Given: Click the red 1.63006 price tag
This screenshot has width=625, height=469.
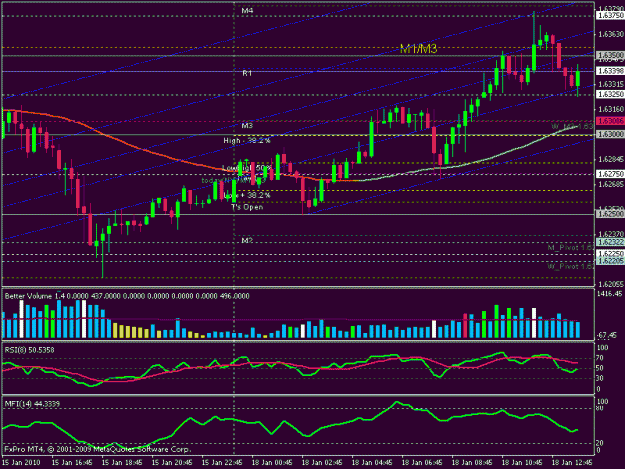Looking at the screenshot, I should (x=610, y=121).
